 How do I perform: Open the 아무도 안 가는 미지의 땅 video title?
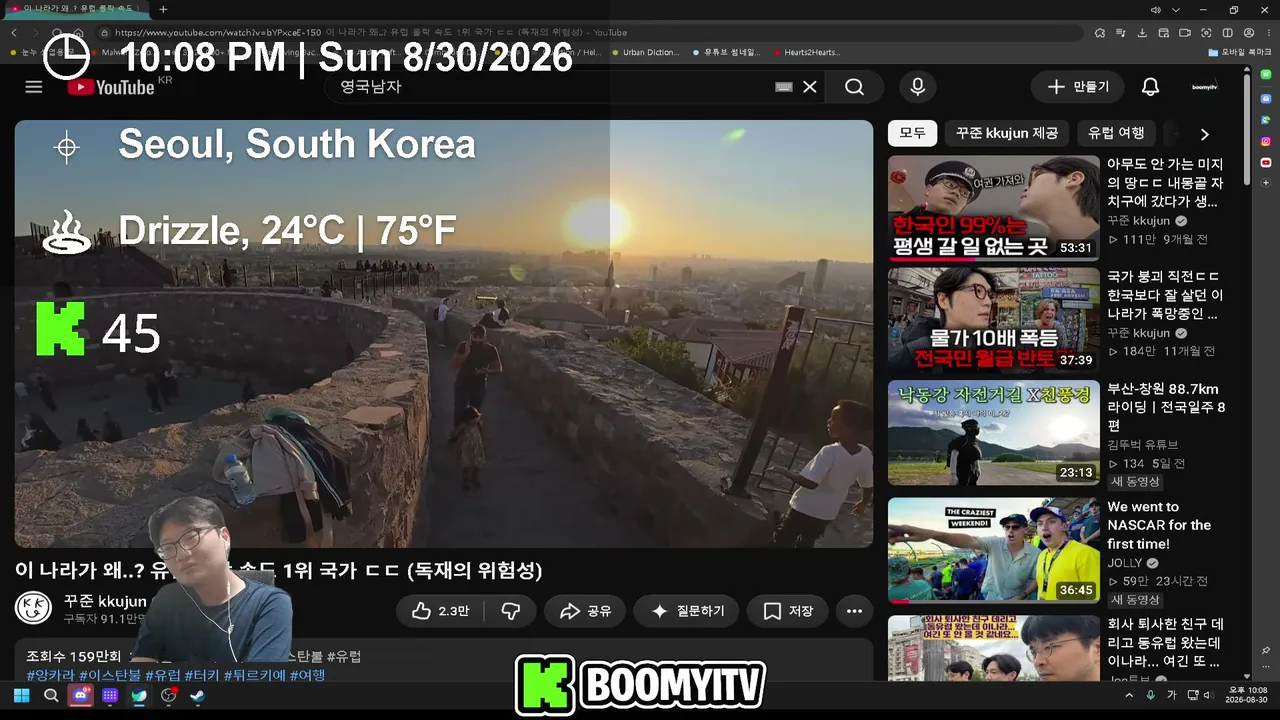pyautogui.click(x=1165, y=182)
